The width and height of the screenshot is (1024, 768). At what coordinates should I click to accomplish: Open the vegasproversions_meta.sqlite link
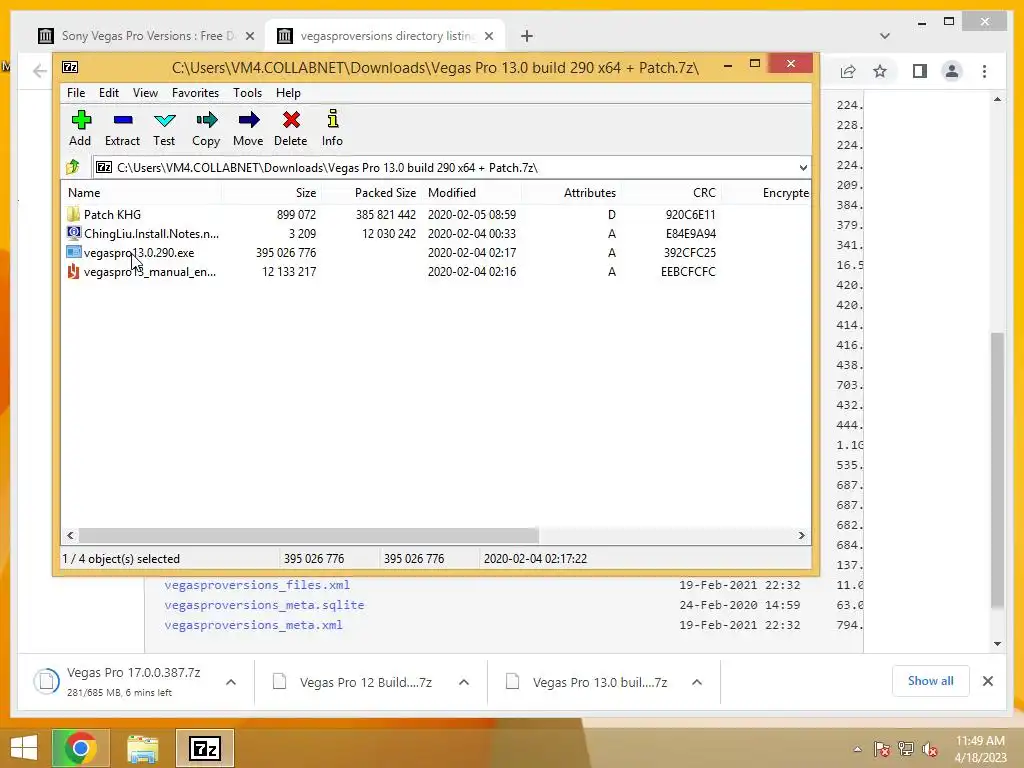click(264, 605)
